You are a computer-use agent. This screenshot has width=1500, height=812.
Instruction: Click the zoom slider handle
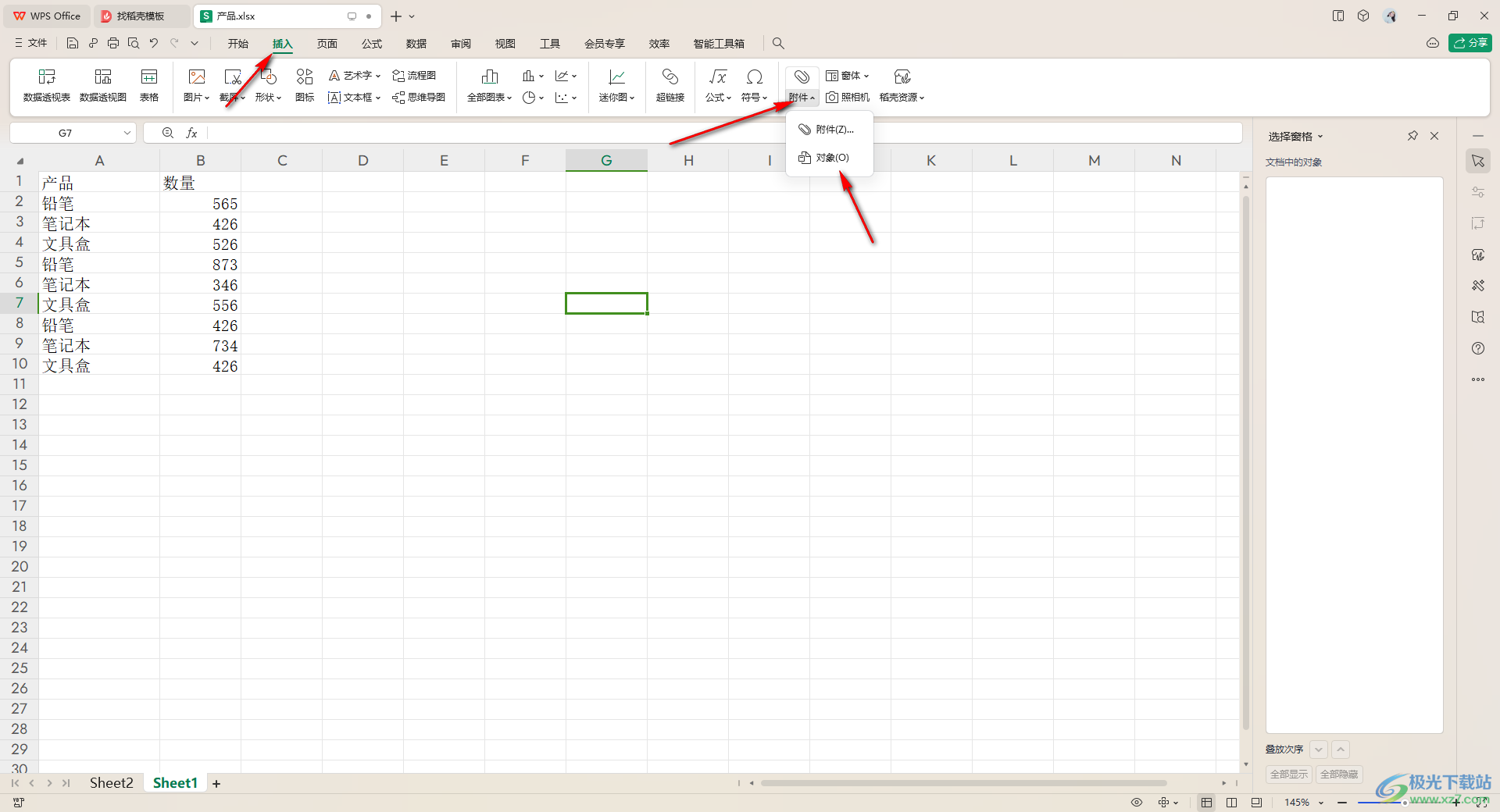point(1405,803)
